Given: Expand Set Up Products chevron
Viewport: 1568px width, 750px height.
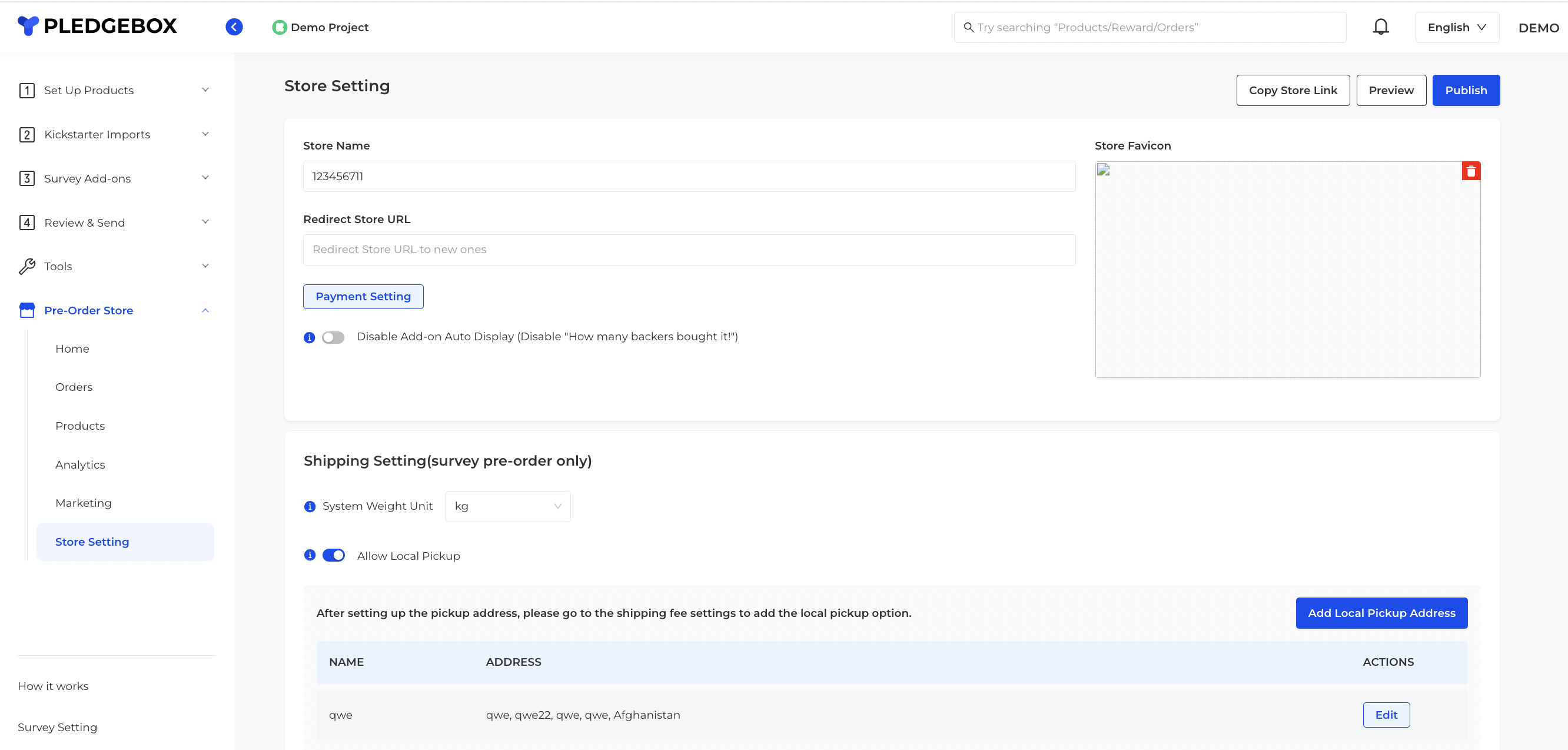Looking at the screenshot, I should pos(205,90).
